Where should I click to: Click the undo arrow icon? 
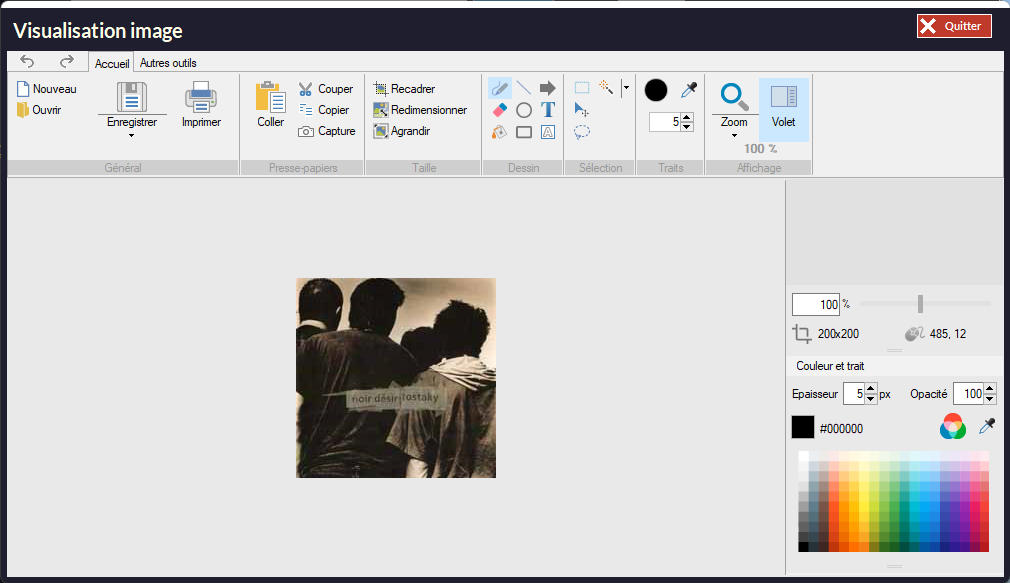click(28, 62)
